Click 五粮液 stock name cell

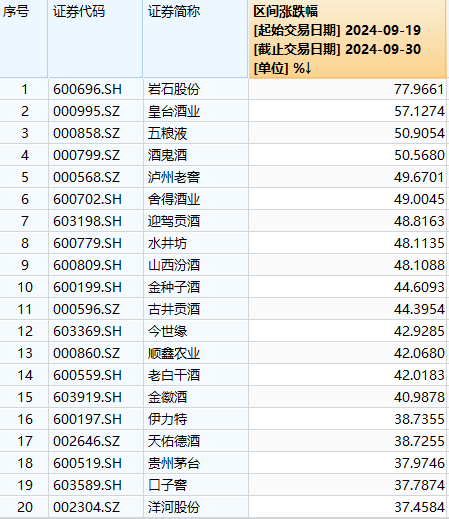(x=196, y=133)
